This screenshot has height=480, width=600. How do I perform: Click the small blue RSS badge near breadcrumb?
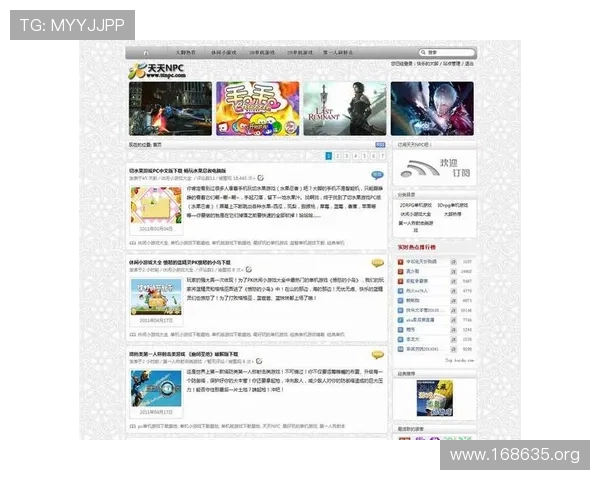point(380,145)
